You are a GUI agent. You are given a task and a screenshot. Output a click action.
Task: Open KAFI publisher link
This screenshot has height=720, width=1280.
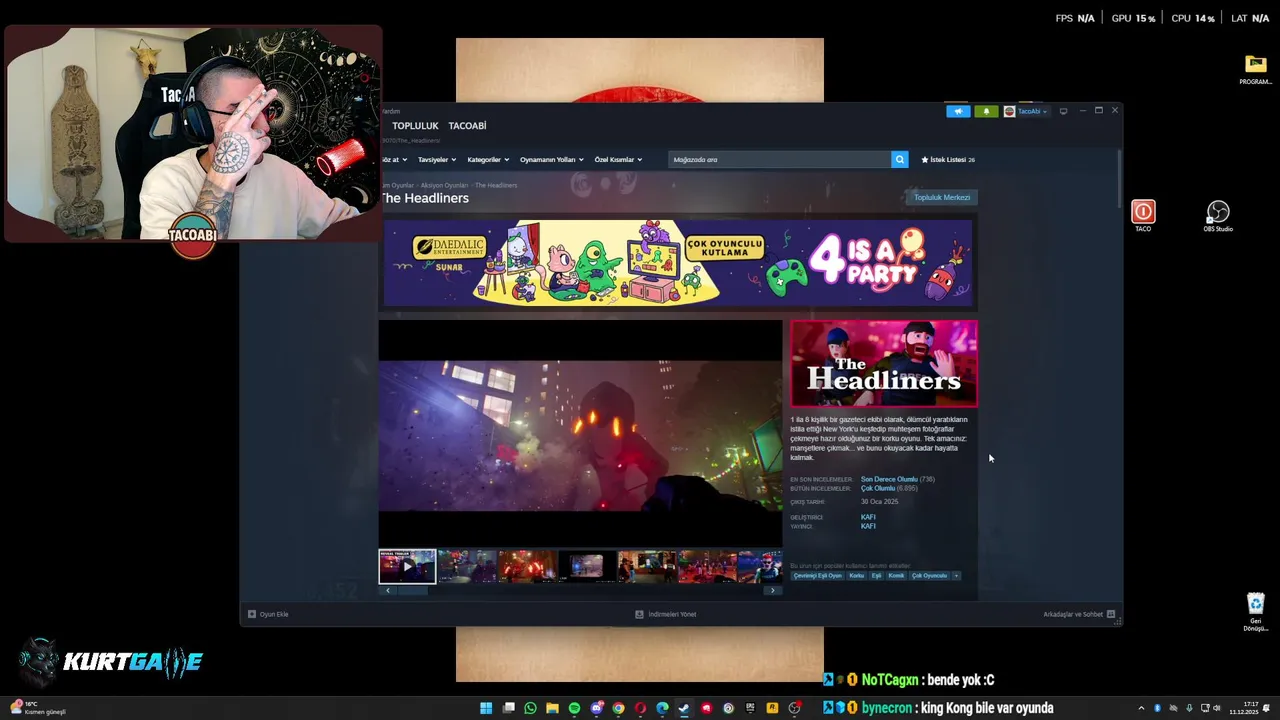tap(868, 526)
